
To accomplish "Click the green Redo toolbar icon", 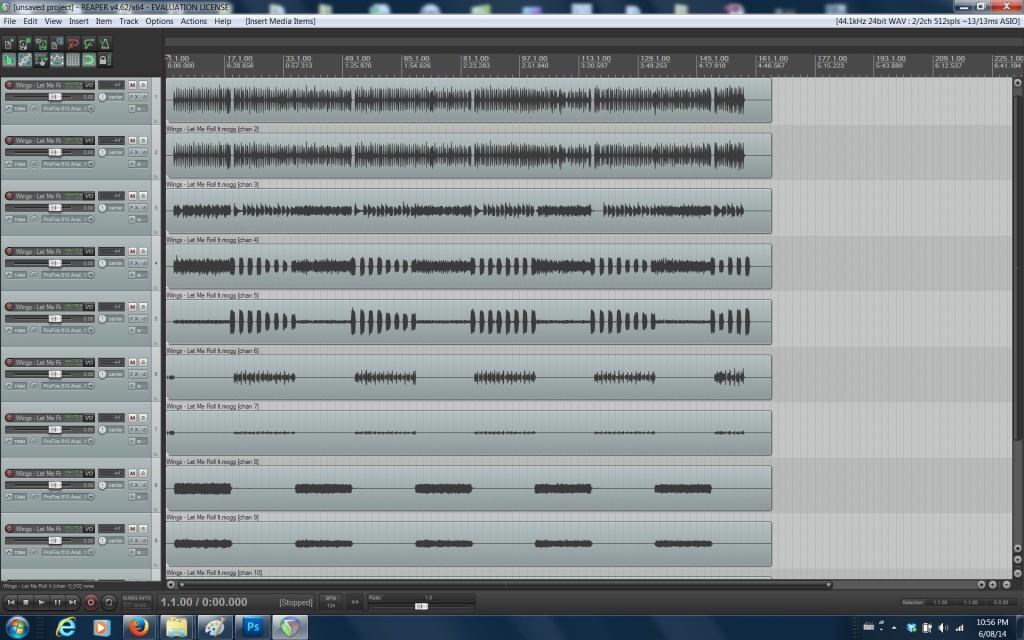I will [88, 44].
